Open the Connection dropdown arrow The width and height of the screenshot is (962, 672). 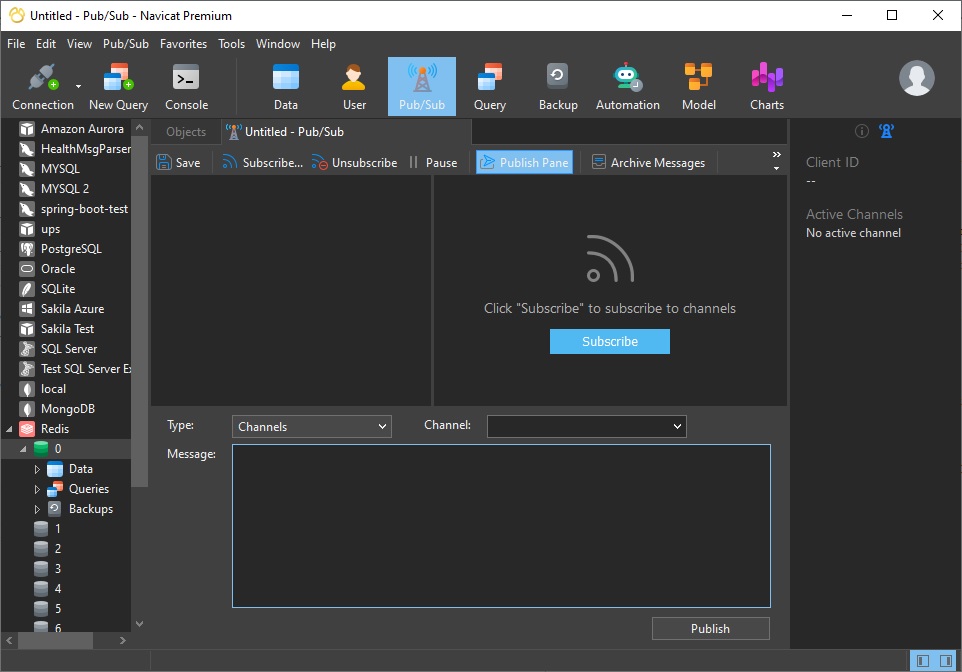(x=79, y=86)
